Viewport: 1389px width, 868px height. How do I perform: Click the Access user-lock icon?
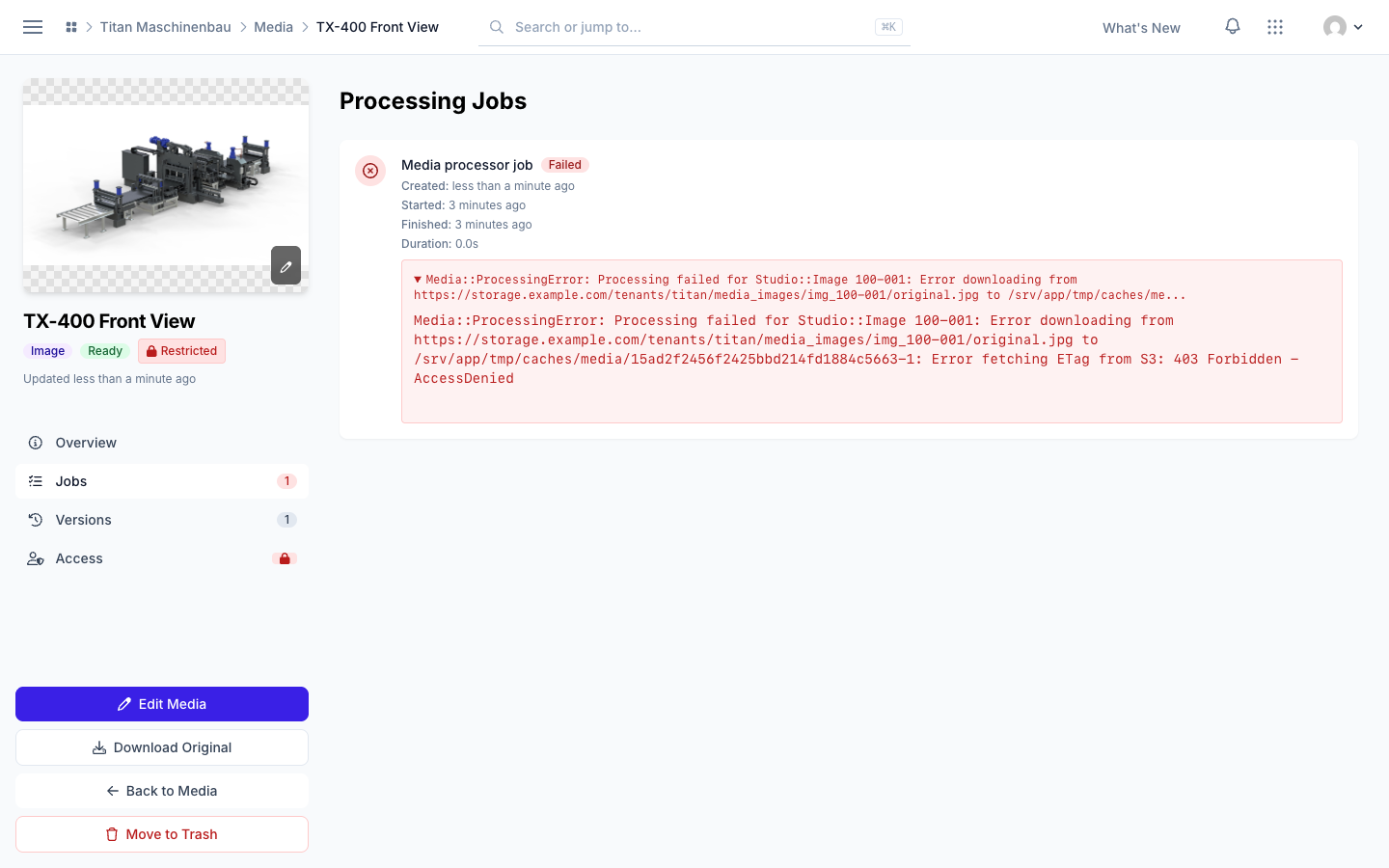36,558
